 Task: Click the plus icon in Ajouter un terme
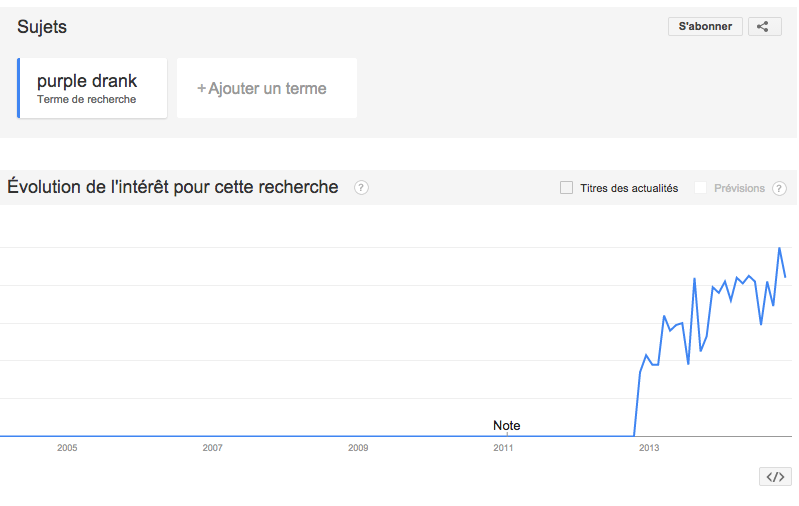[x=201, y=89]
